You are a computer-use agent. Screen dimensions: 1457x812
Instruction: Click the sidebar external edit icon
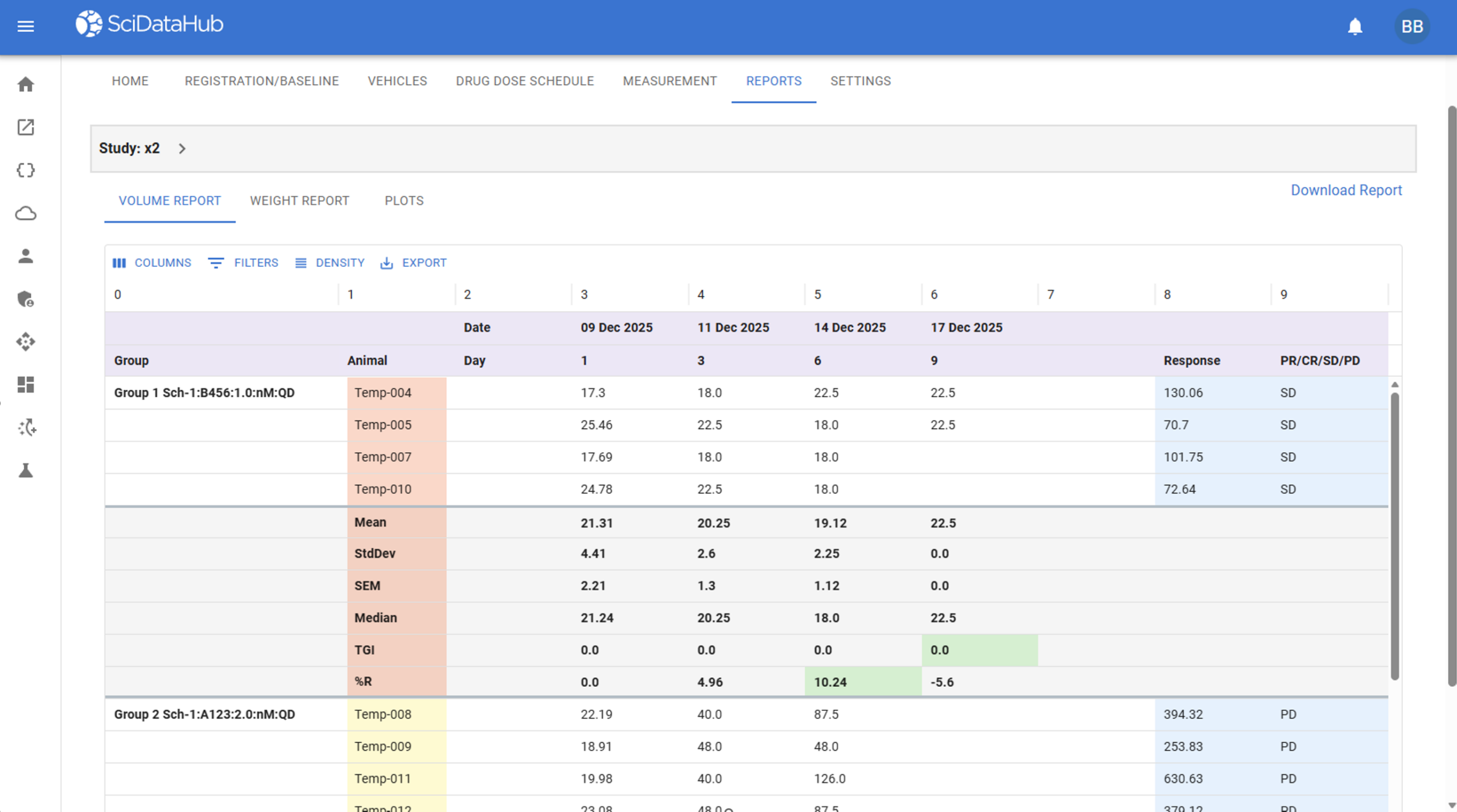point(26,127)
